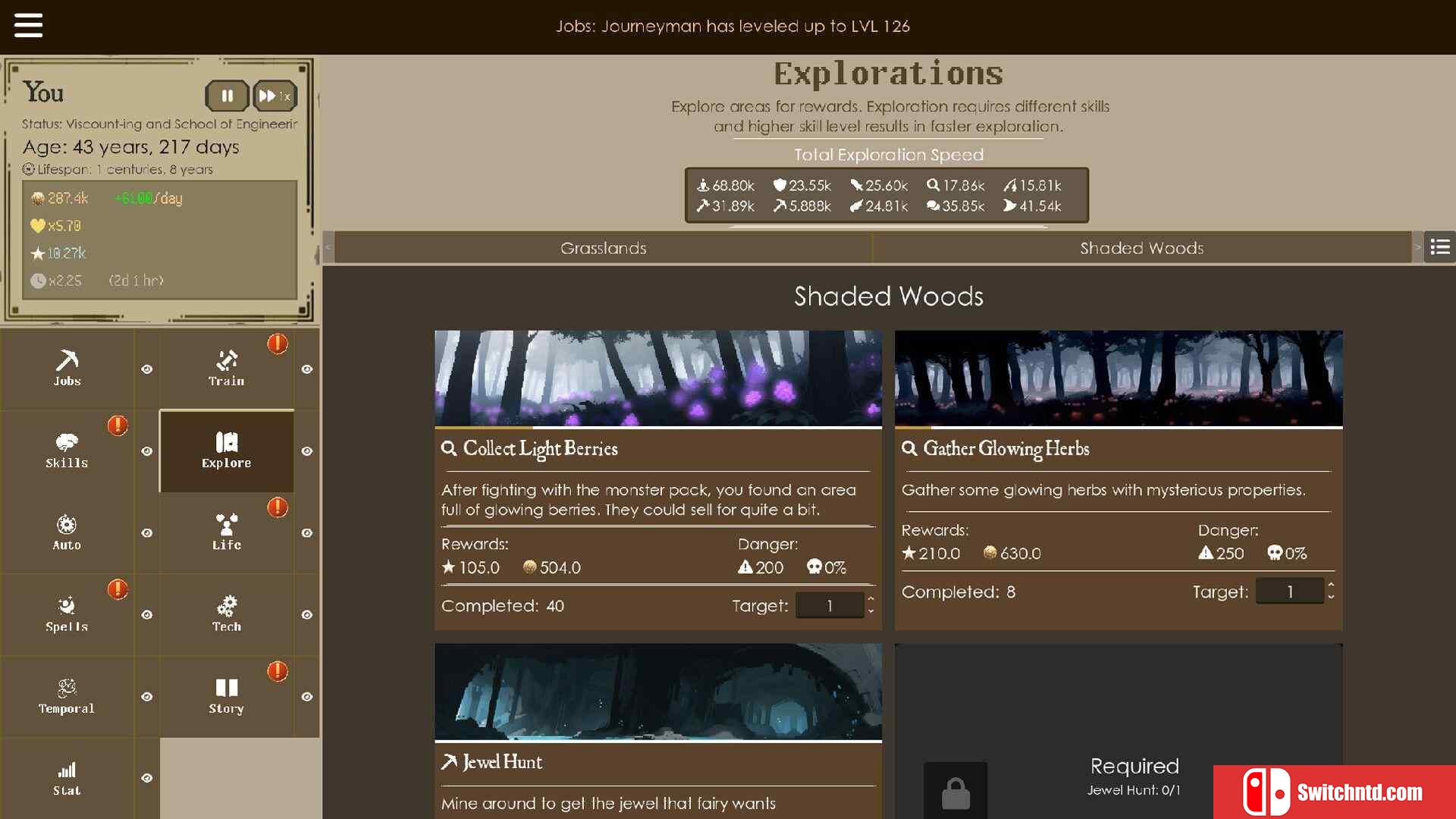Viewport: 1456px width, 819px height.
Task: Open the Tech panel
Action: point(226,615)
